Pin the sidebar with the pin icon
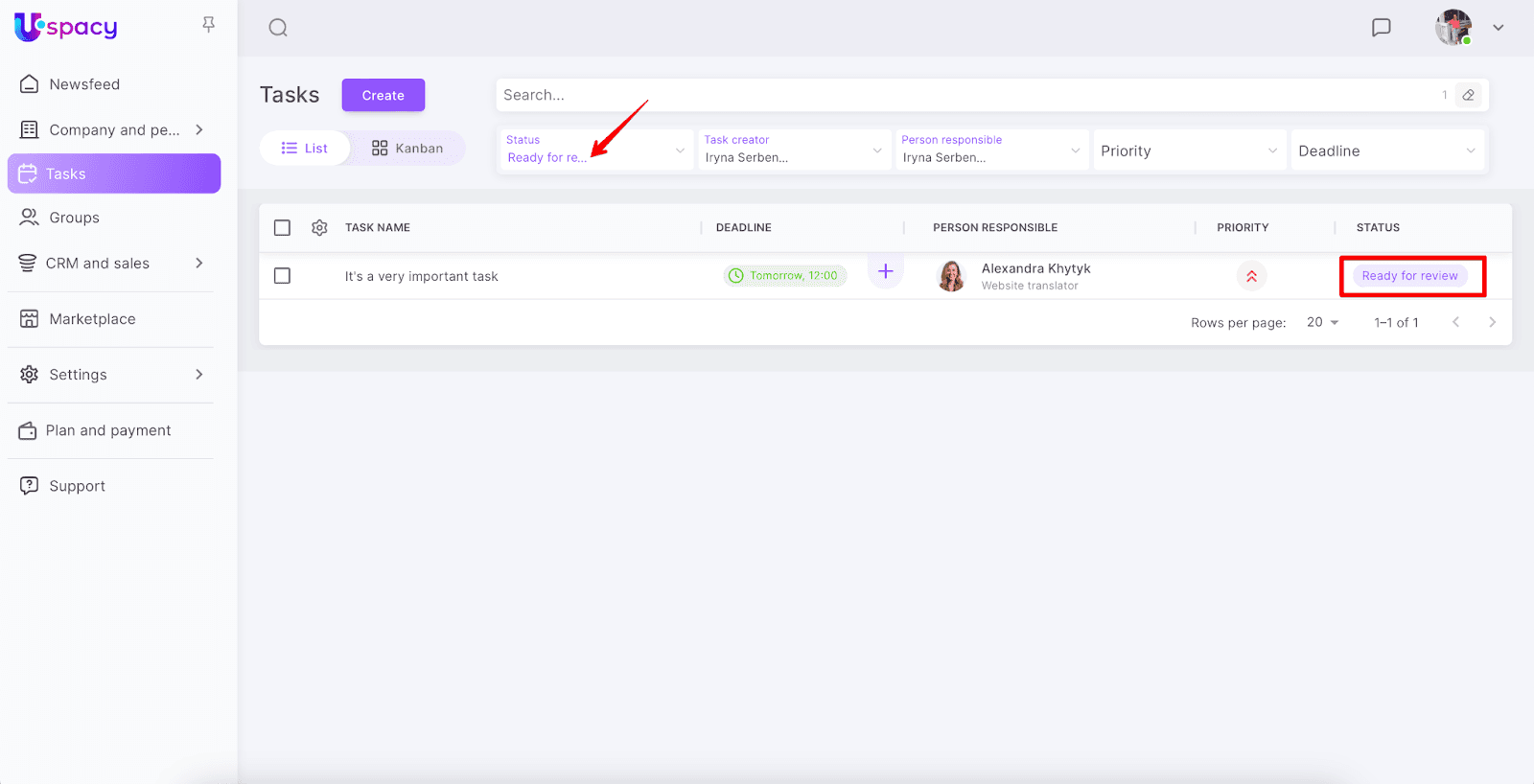 [208, 25]
